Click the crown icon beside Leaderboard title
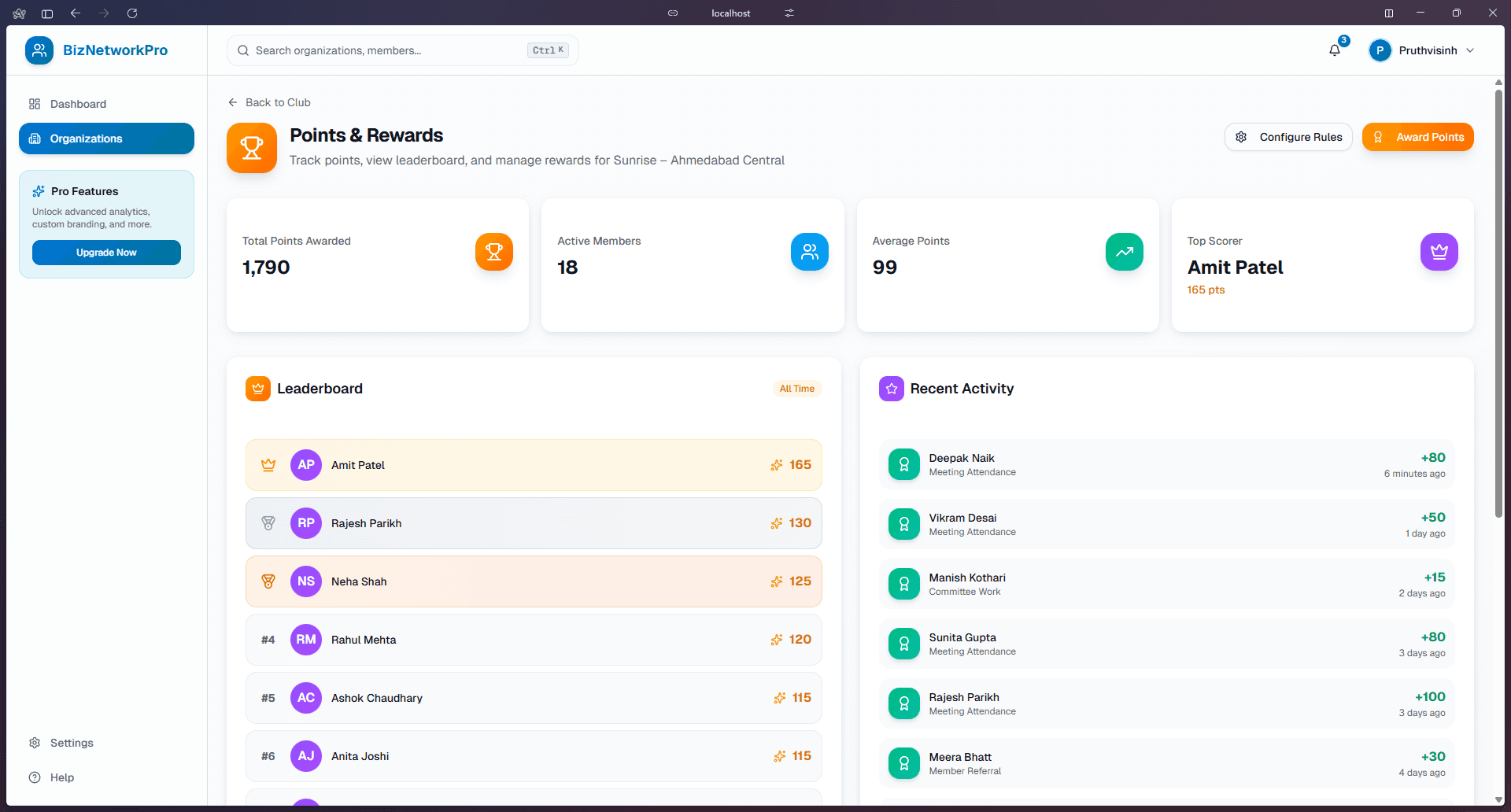 pyautogui.click(x=257, y=388)
